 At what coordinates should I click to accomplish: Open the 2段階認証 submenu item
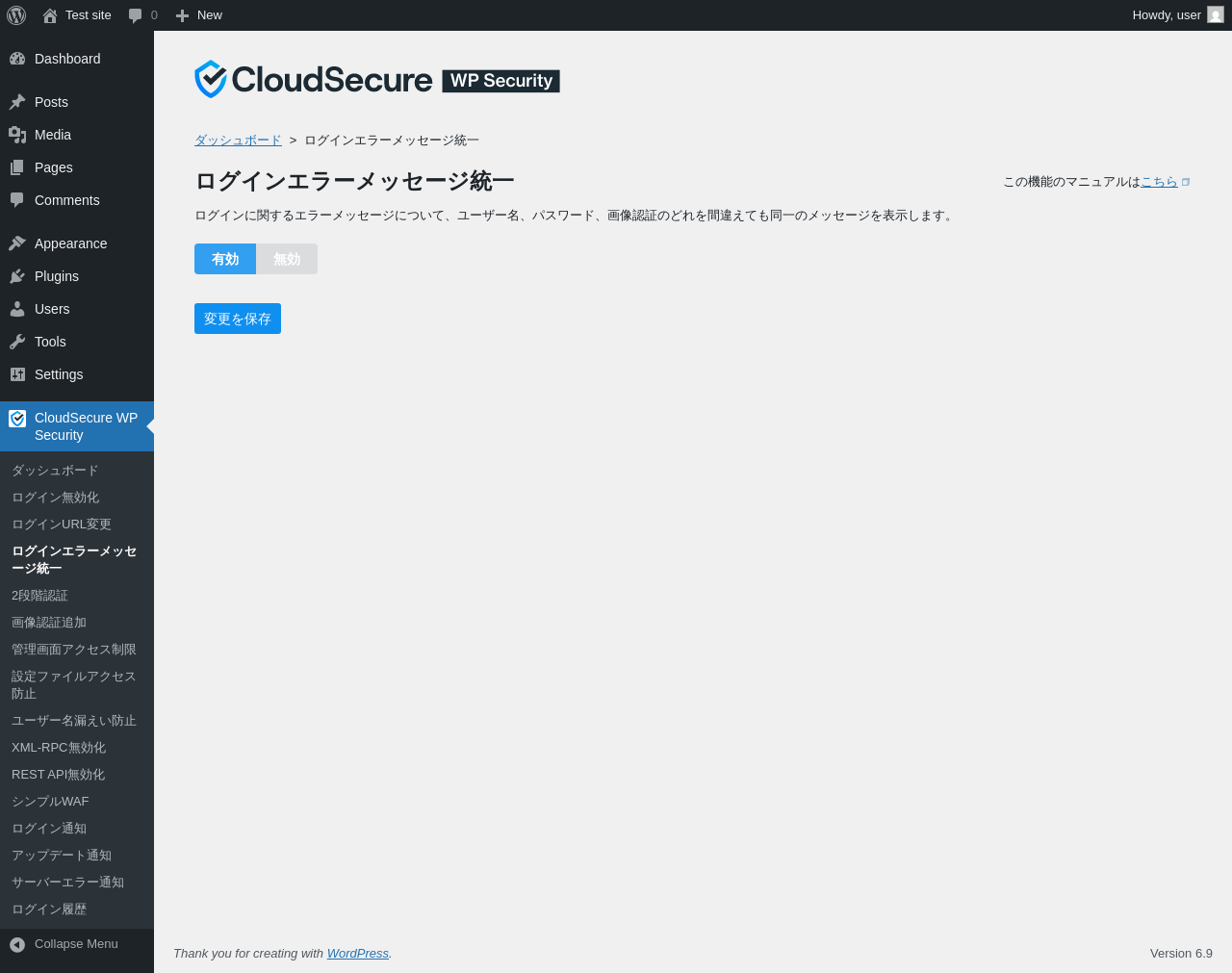(x=39, y=596)
